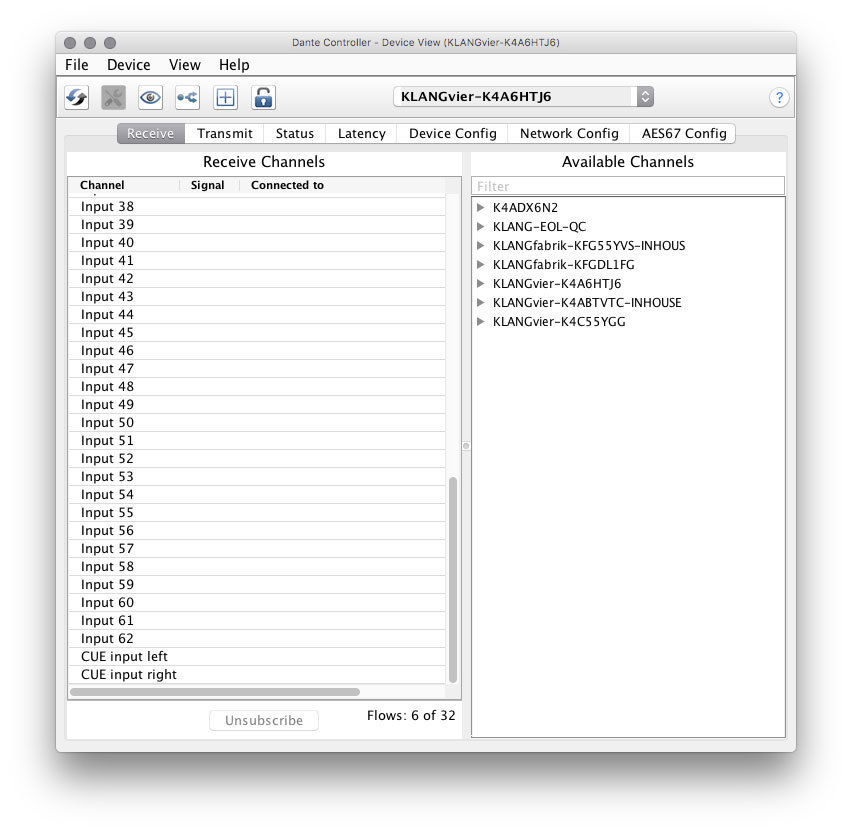
Task: Open the KLANGvier-K4A6HTJ6 device selector dropdown
Action: coord(523,97)
